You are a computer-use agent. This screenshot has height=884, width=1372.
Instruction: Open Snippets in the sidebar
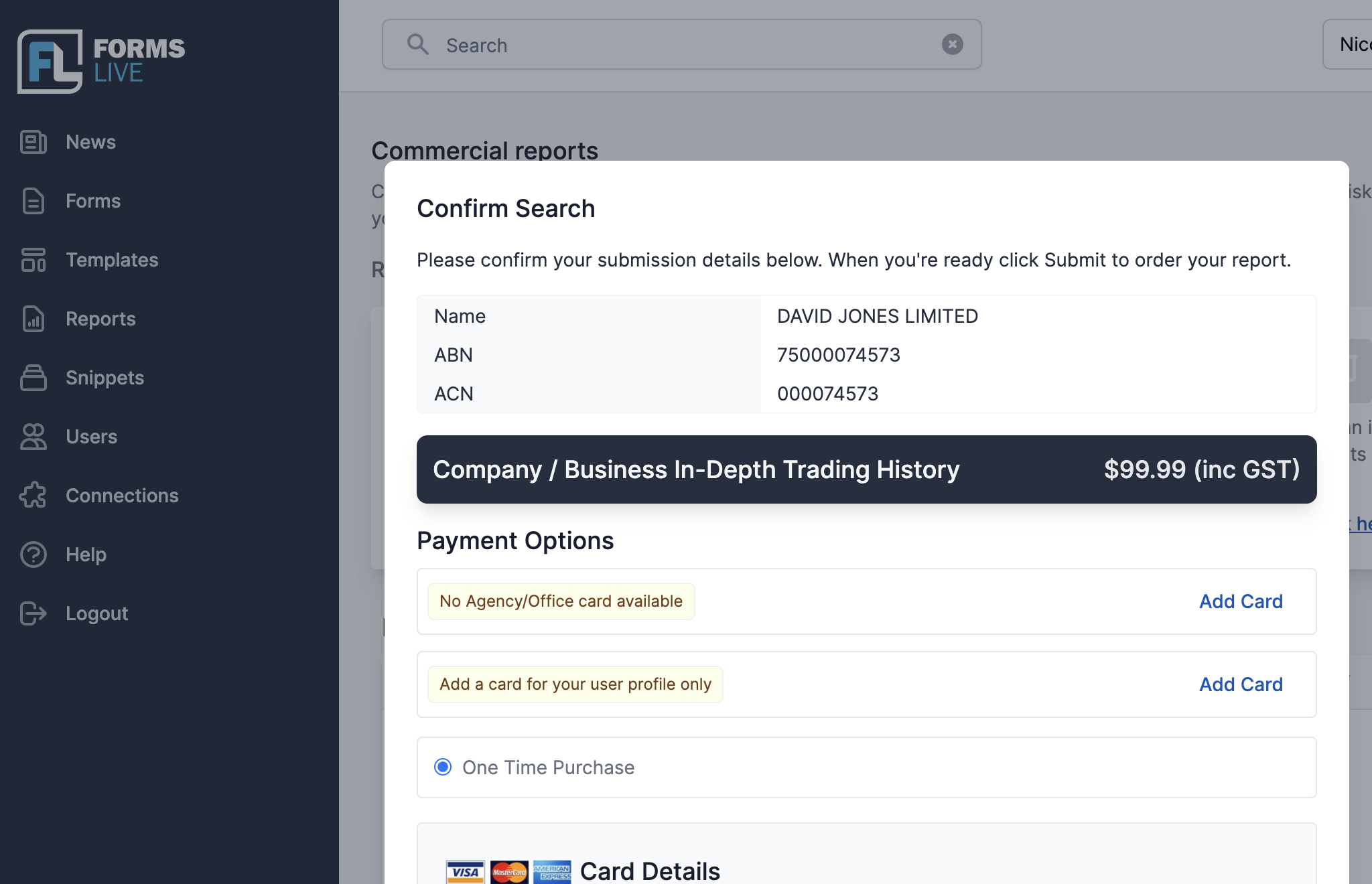tap(105, 378)
